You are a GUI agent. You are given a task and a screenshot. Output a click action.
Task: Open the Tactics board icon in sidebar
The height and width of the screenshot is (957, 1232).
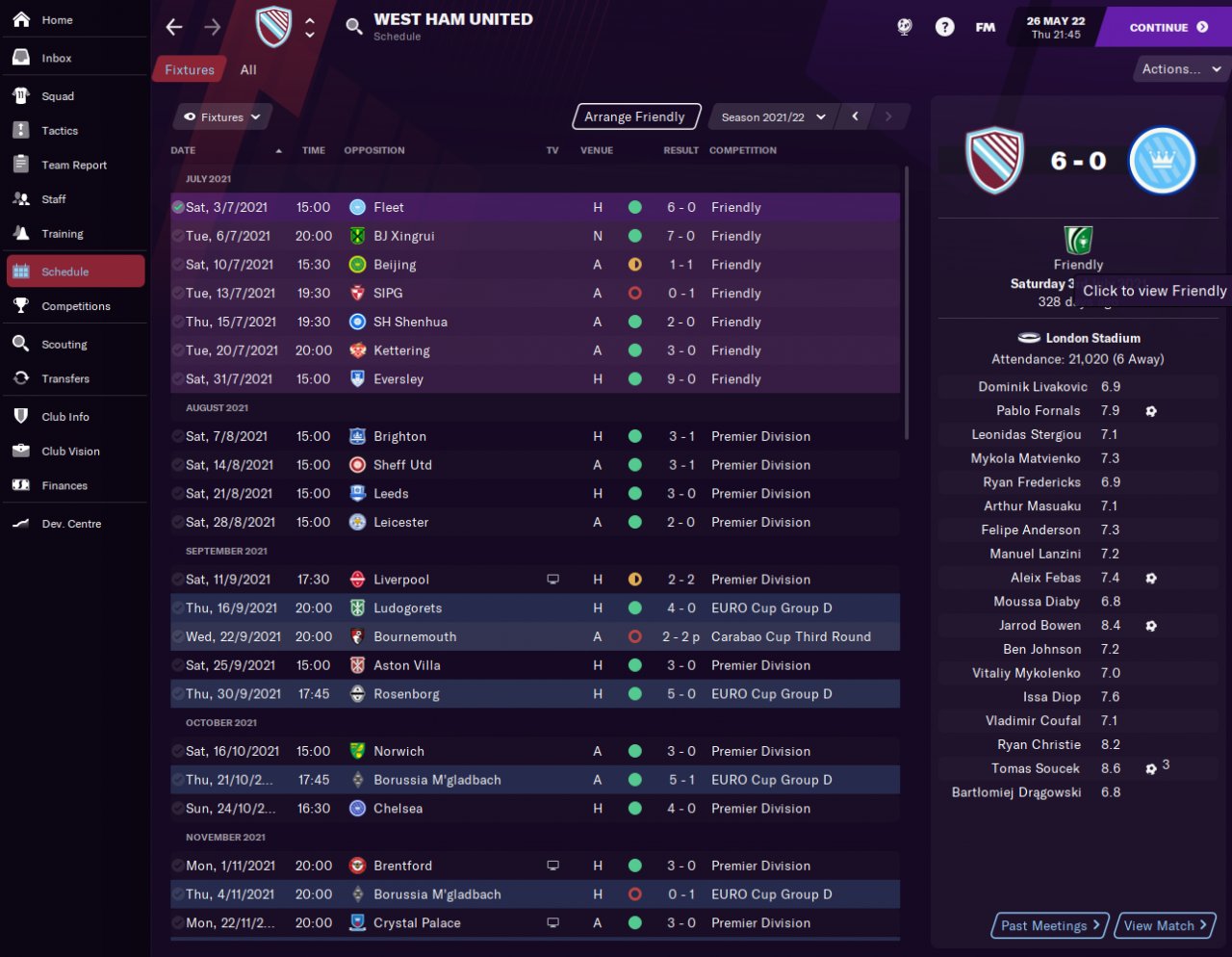pos(21,131)
